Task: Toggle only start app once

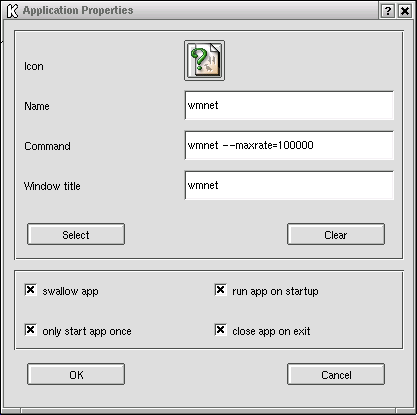Action: tap(30, 330)
